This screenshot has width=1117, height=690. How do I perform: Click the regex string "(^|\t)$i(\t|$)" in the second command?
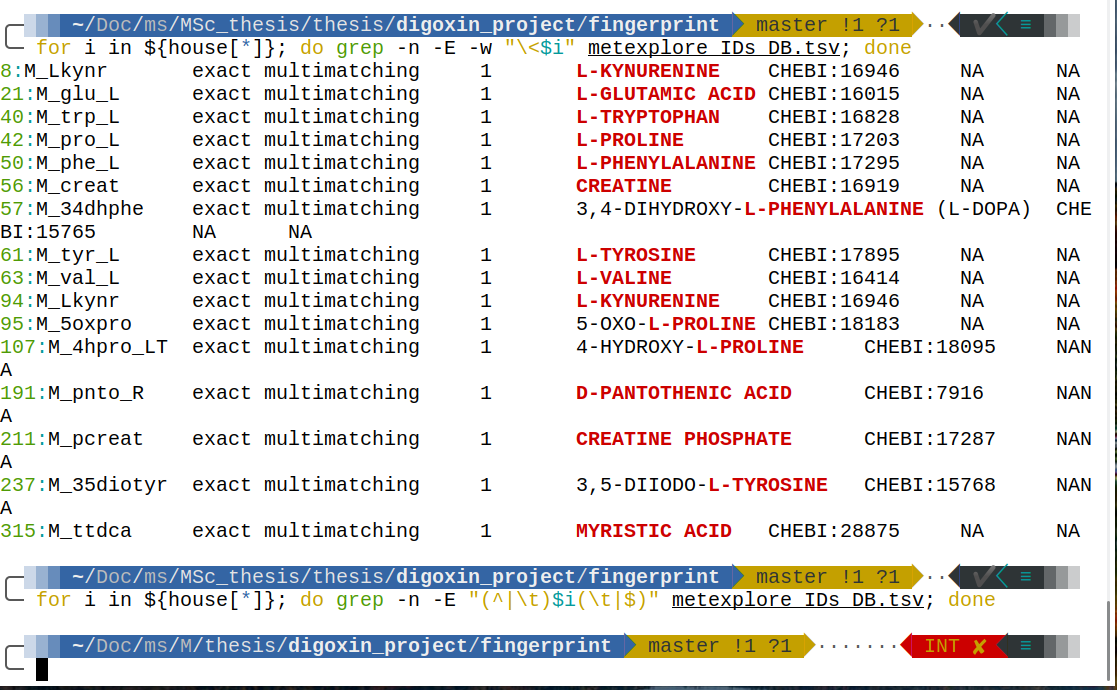(x=564, y=600)
